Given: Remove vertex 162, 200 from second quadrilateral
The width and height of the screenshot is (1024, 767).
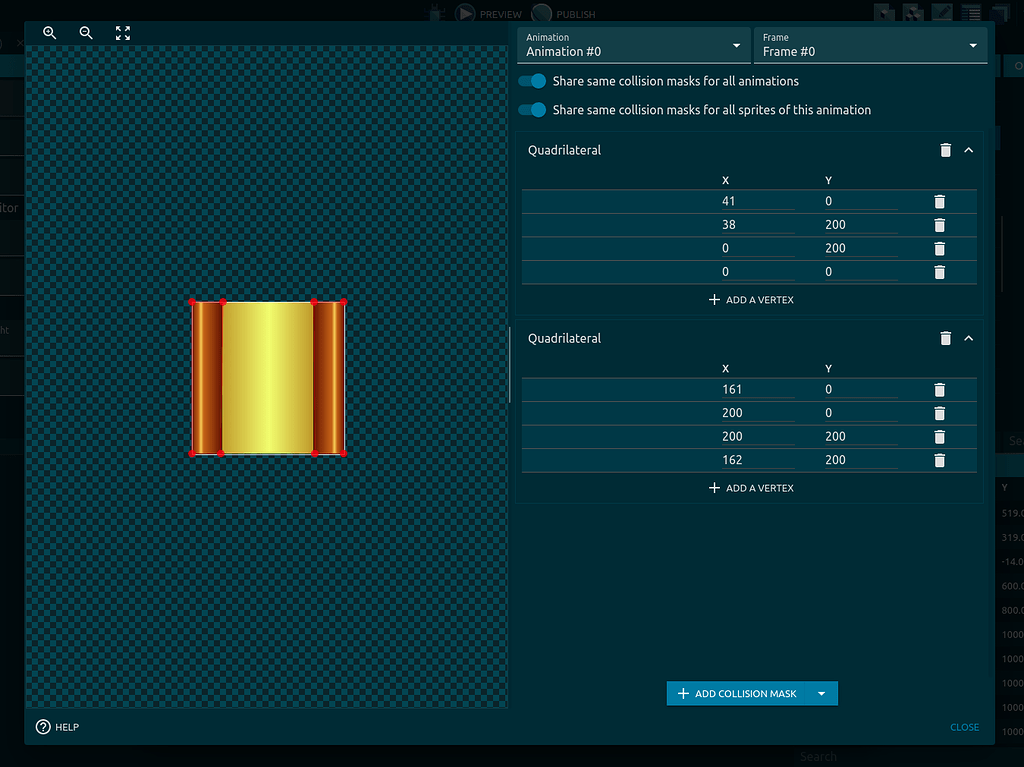Looking at the screenshot, I should (939, 460).
